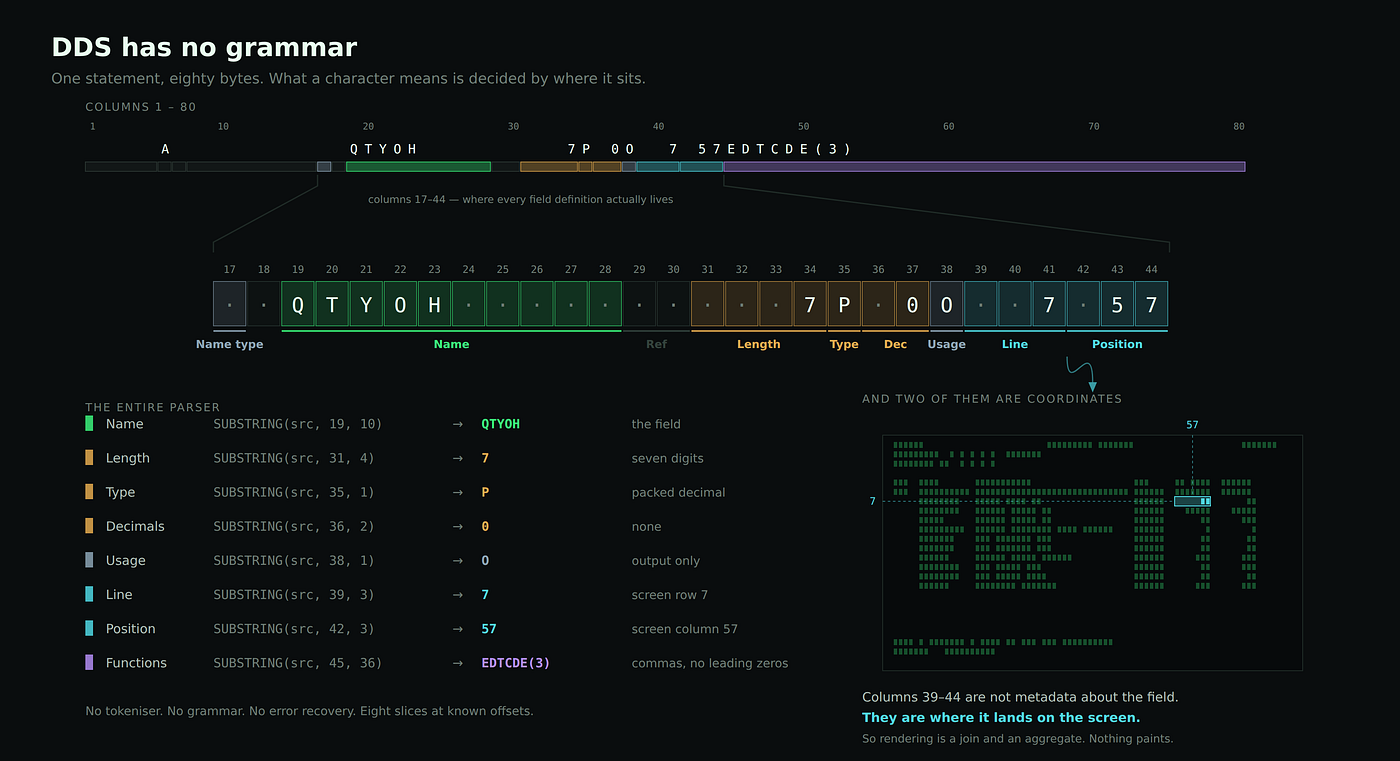1400x761 pixels.
Task: Click the 'SUBSTRING(src, 36, 2)' expression
Action: pyautogui.click(x=294, y=527)
